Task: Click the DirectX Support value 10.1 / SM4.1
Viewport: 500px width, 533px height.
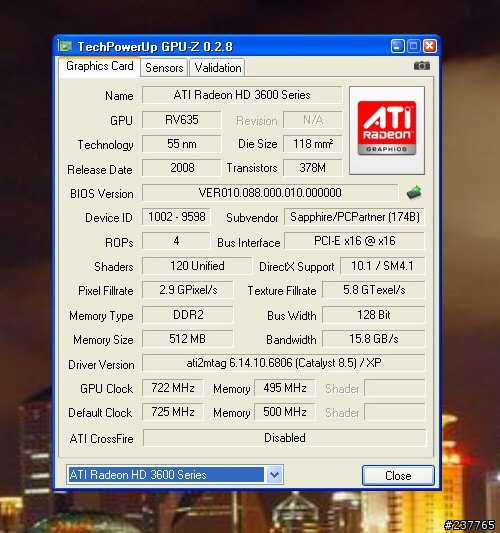Action: [382, 266]
